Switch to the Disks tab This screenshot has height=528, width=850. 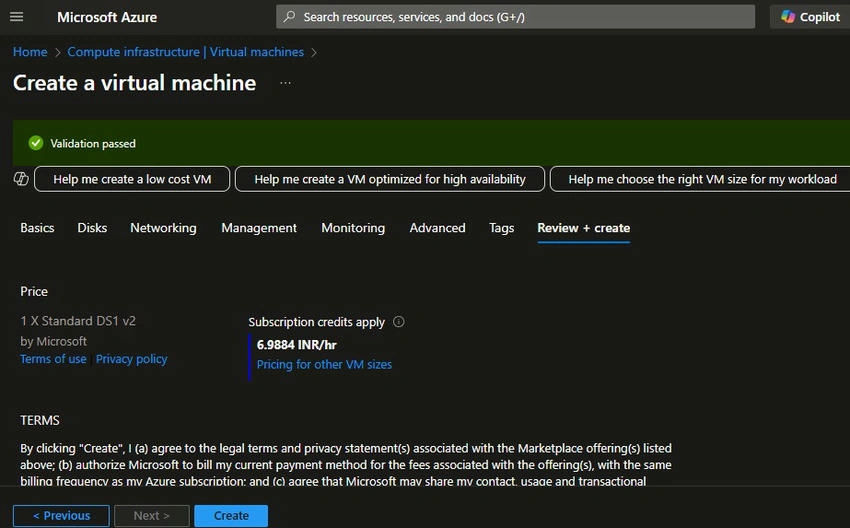coord(92,228)
